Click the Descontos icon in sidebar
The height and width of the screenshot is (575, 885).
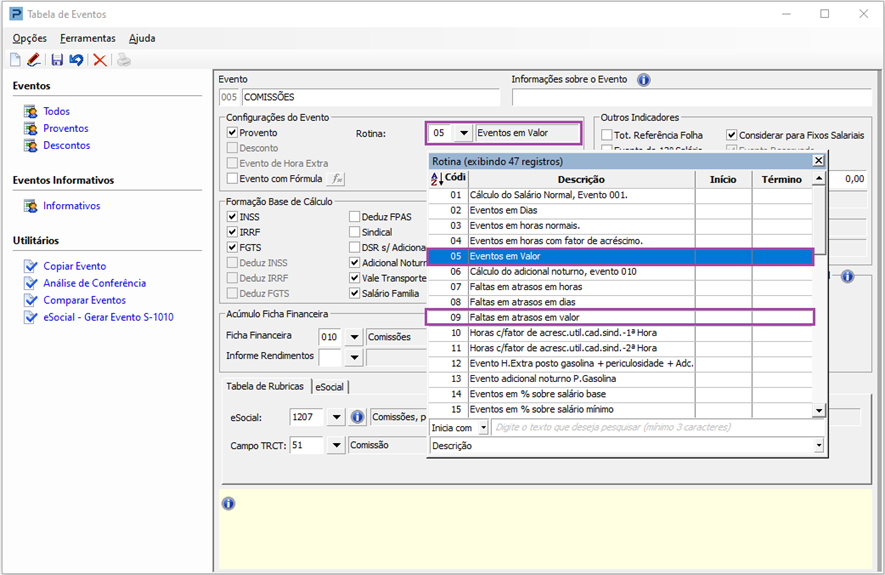pos(30,146)
